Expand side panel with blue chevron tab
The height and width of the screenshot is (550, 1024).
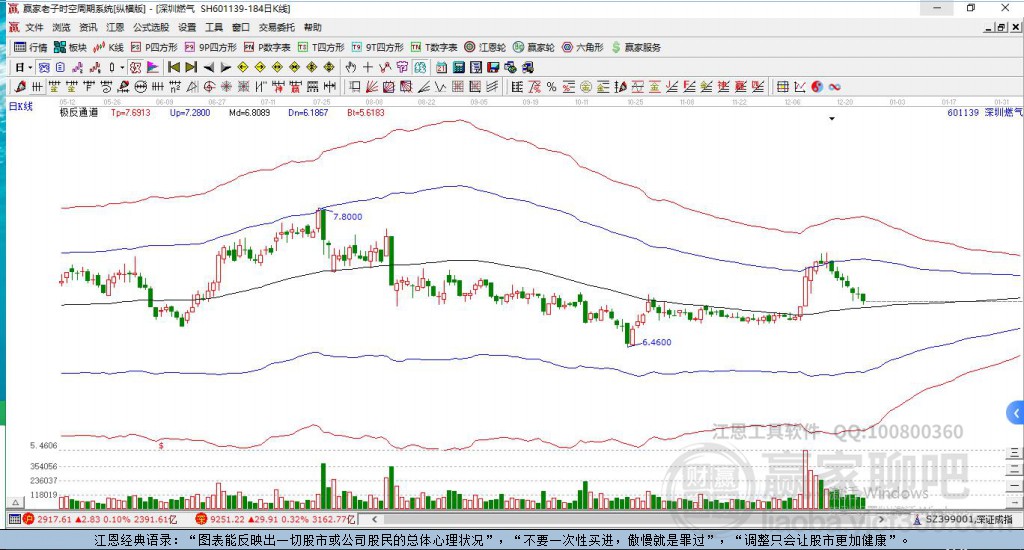[x=1016, y=413]
